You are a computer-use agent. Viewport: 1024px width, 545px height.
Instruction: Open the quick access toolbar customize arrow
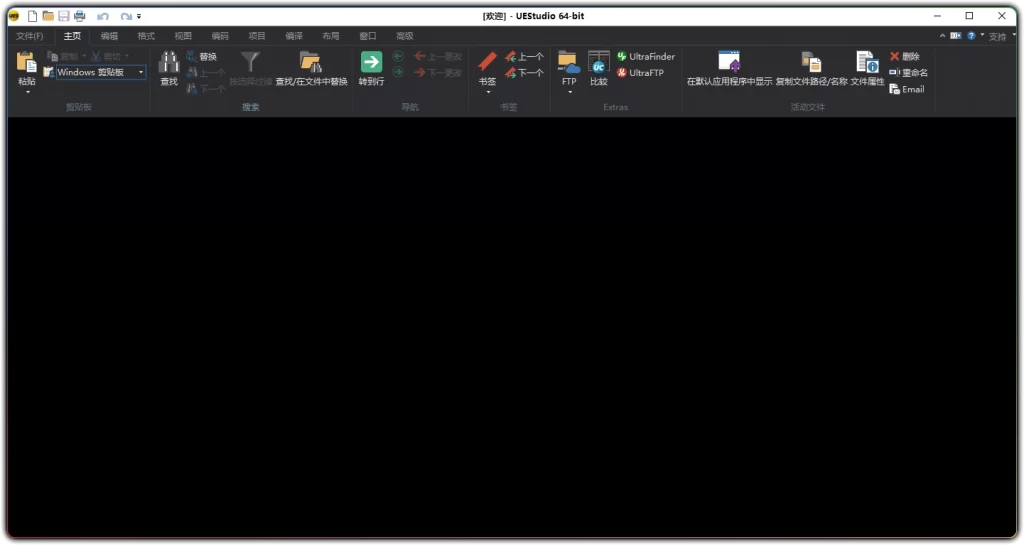[x=138, y=16]
